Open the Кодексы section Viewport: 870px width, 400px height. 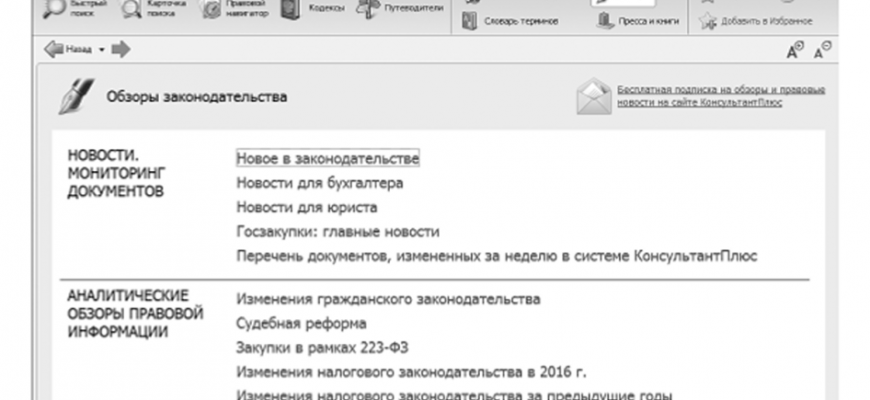(x=312, y=8)
